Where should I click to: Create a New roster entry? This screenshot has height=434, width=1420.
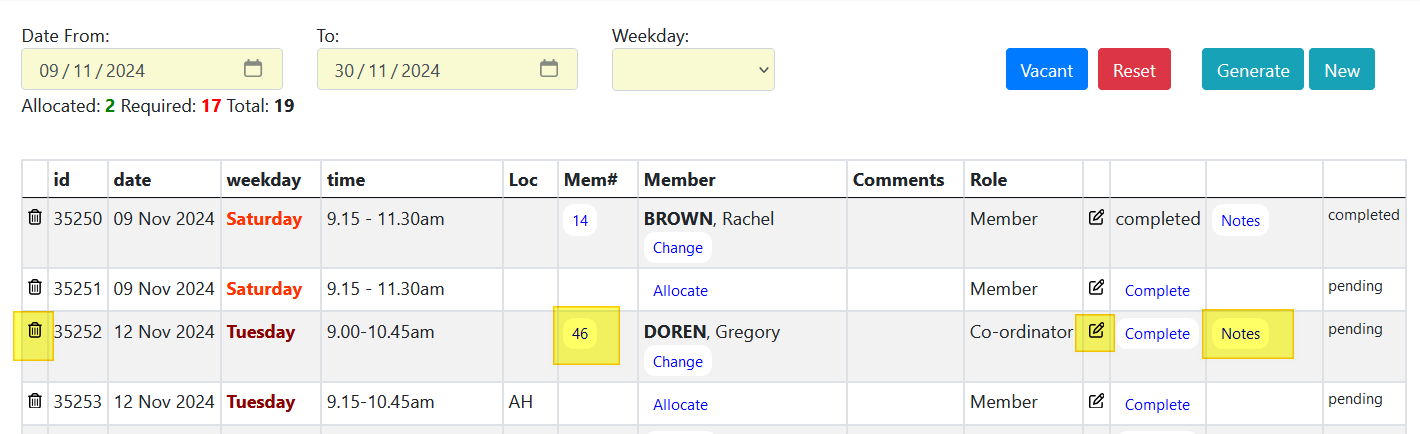tap(1342, 70)
